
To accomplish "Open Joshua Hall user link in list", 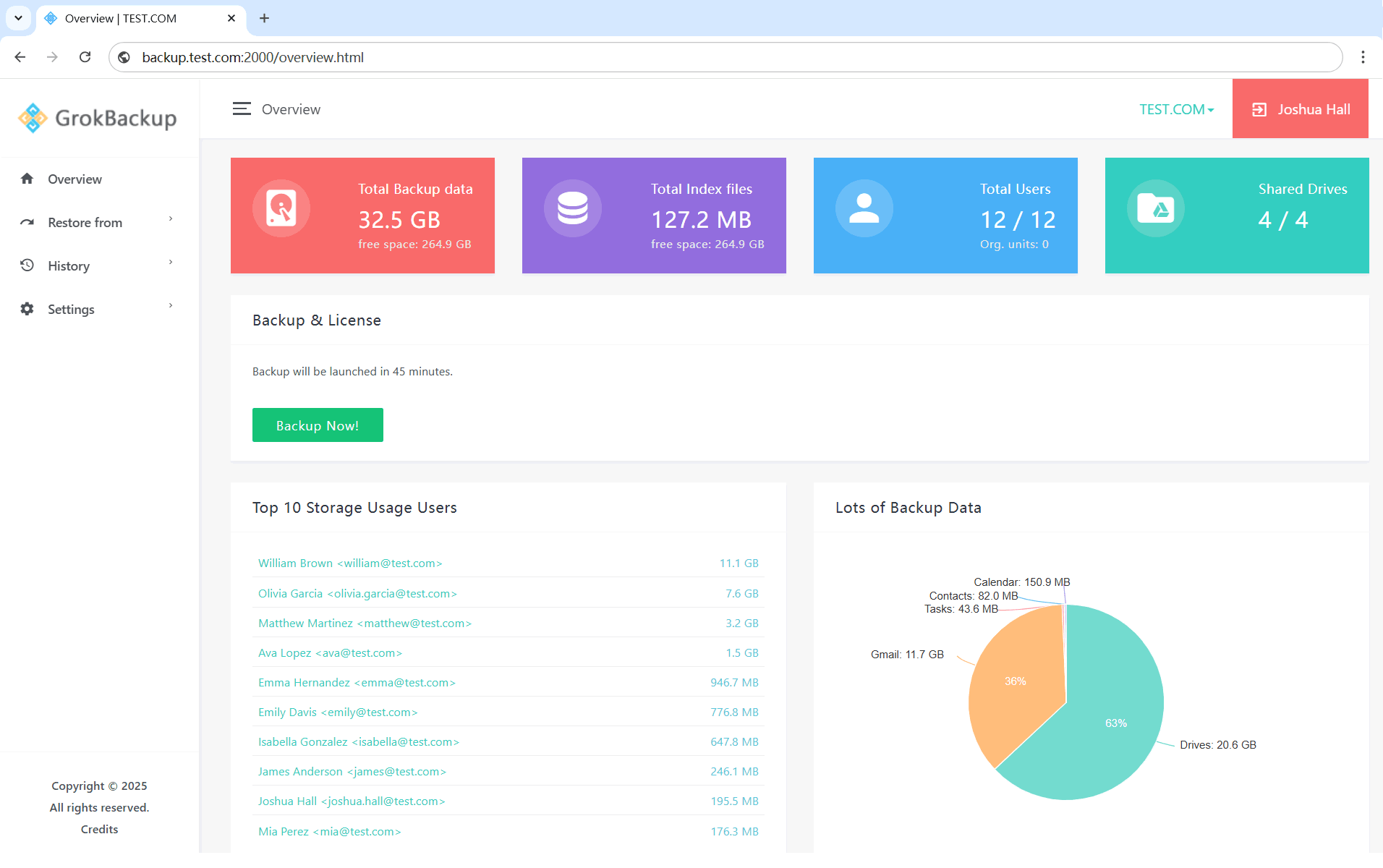I will (352, 801).
